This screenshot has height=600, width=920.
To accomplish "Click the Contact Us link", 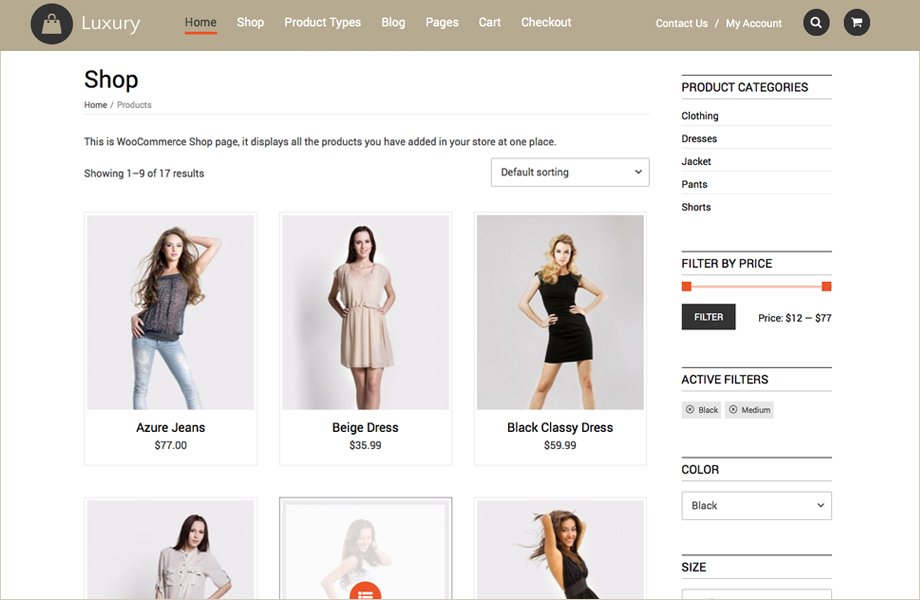I will 681,23.
